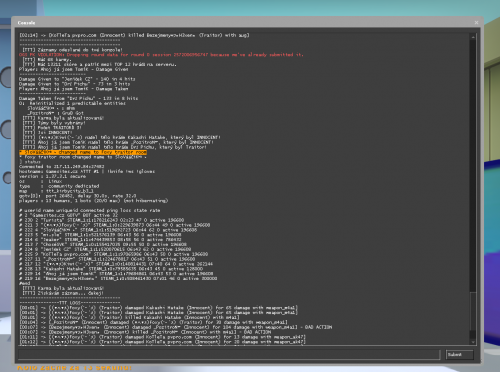Viewport: 500px width, 372px height.
Task: Click the 'Damage Taken from' 8 hits line
Action: (x=79, y=98)
